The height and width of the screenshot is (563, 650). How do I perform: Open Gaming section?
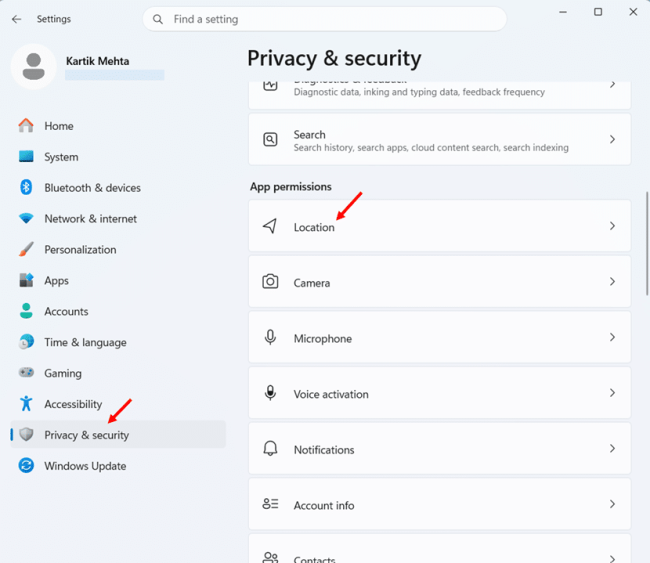click(118, 373)
